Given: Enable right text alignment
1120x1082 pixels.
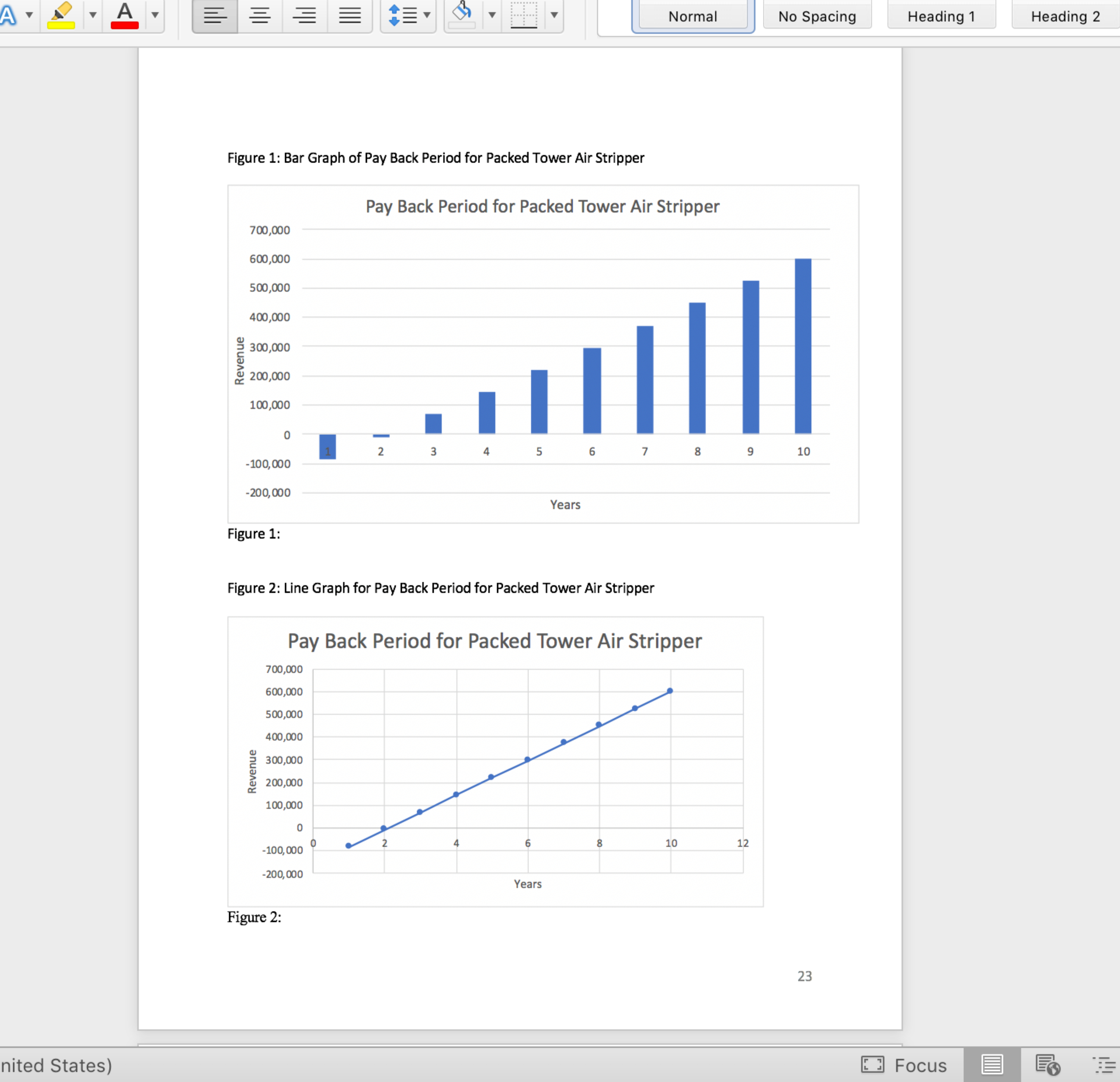Looking at the screenshot, I should [305, 16].
